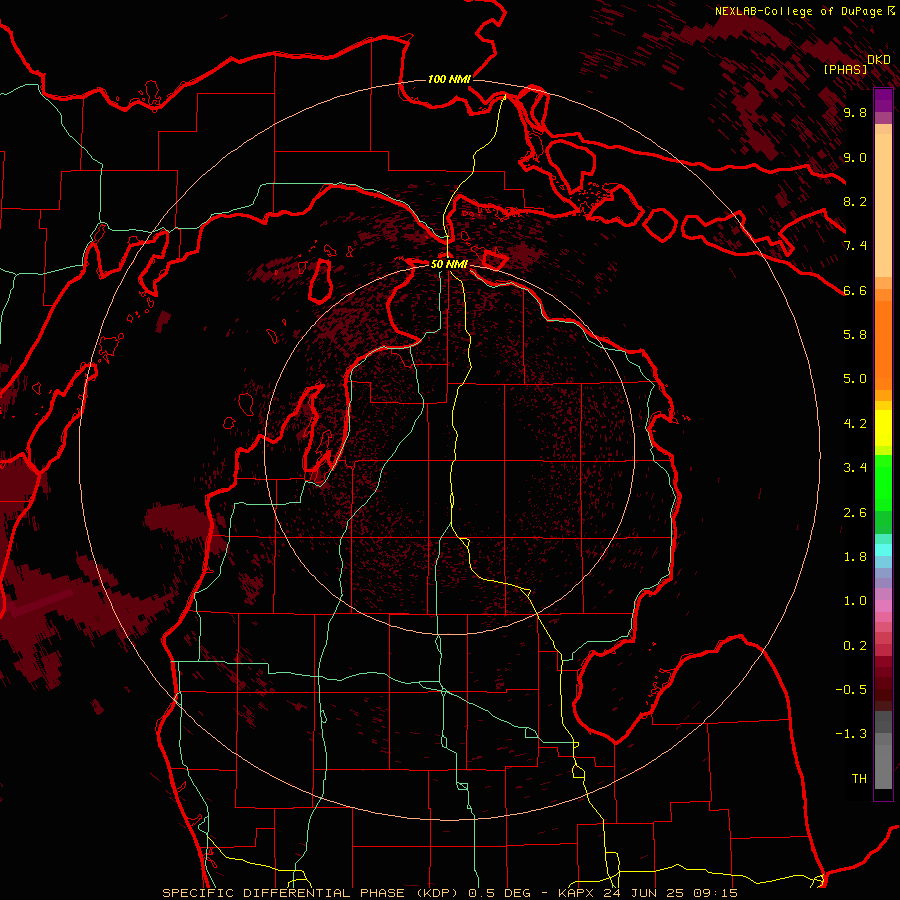Click the purple segment atop the color bar
Viewport: 900px width, 900px height.
click(883, 100)
